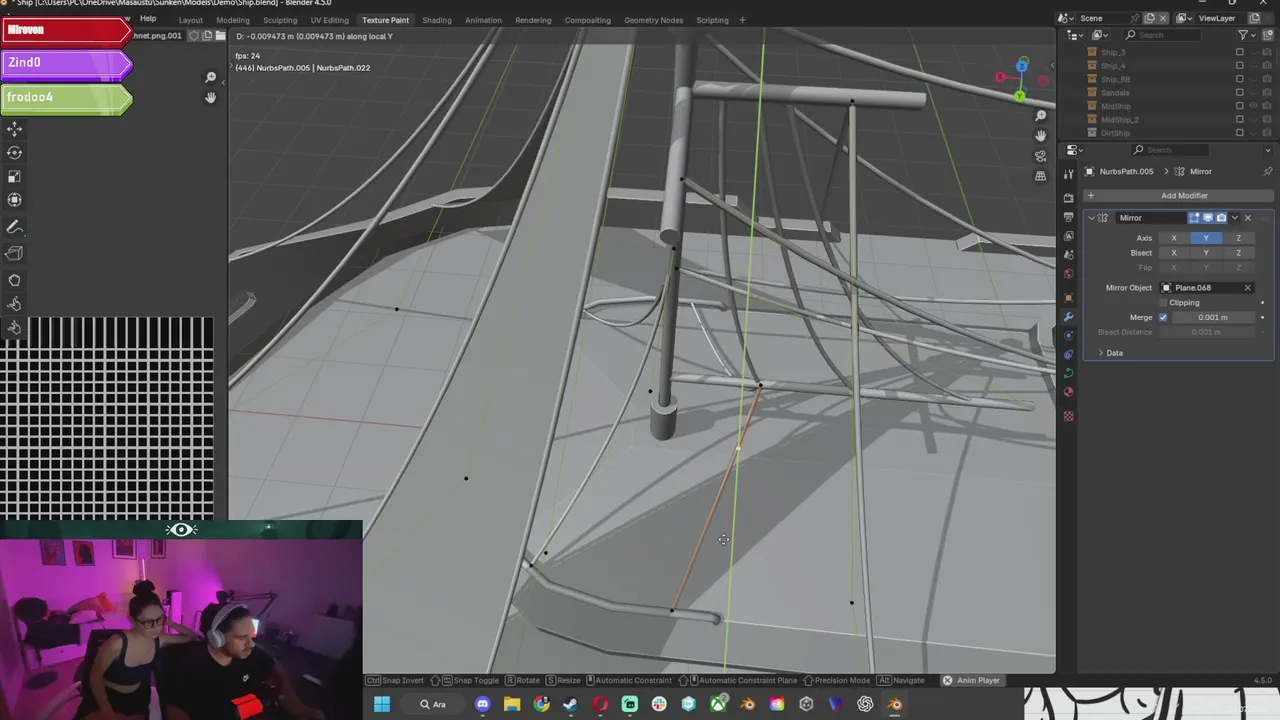Viewport: 1280px width, 720px height.
Task: Switch perspective/orthographic grid gizmo
Action: pyautogui.click(x=1040, y=176)
